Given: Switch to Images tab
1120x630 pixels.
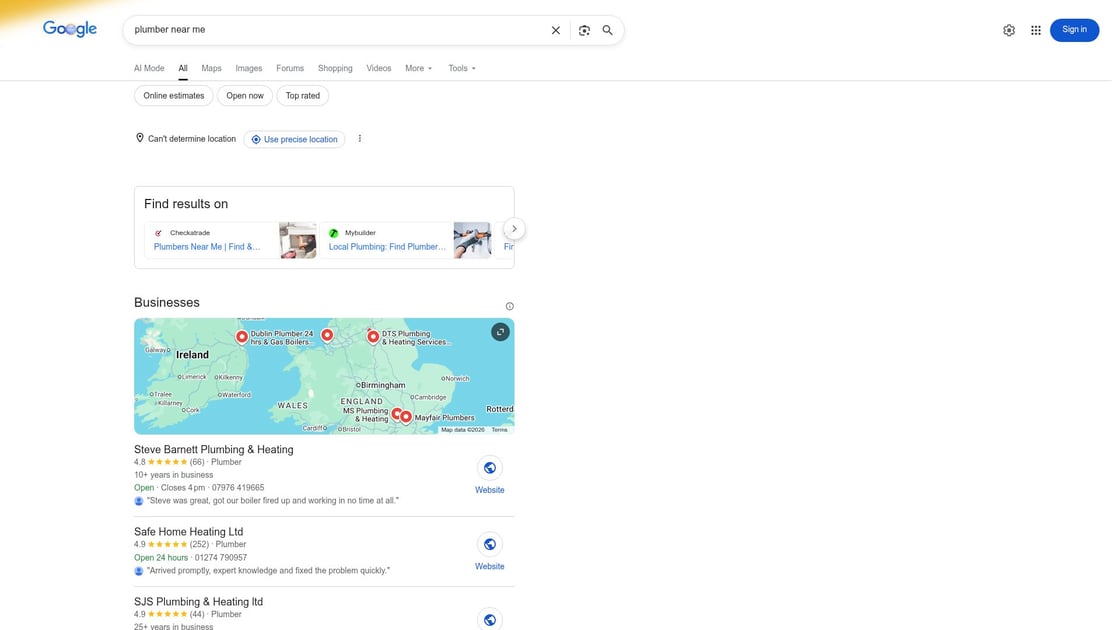Looking at the screenshot, I should click(249, 69).
